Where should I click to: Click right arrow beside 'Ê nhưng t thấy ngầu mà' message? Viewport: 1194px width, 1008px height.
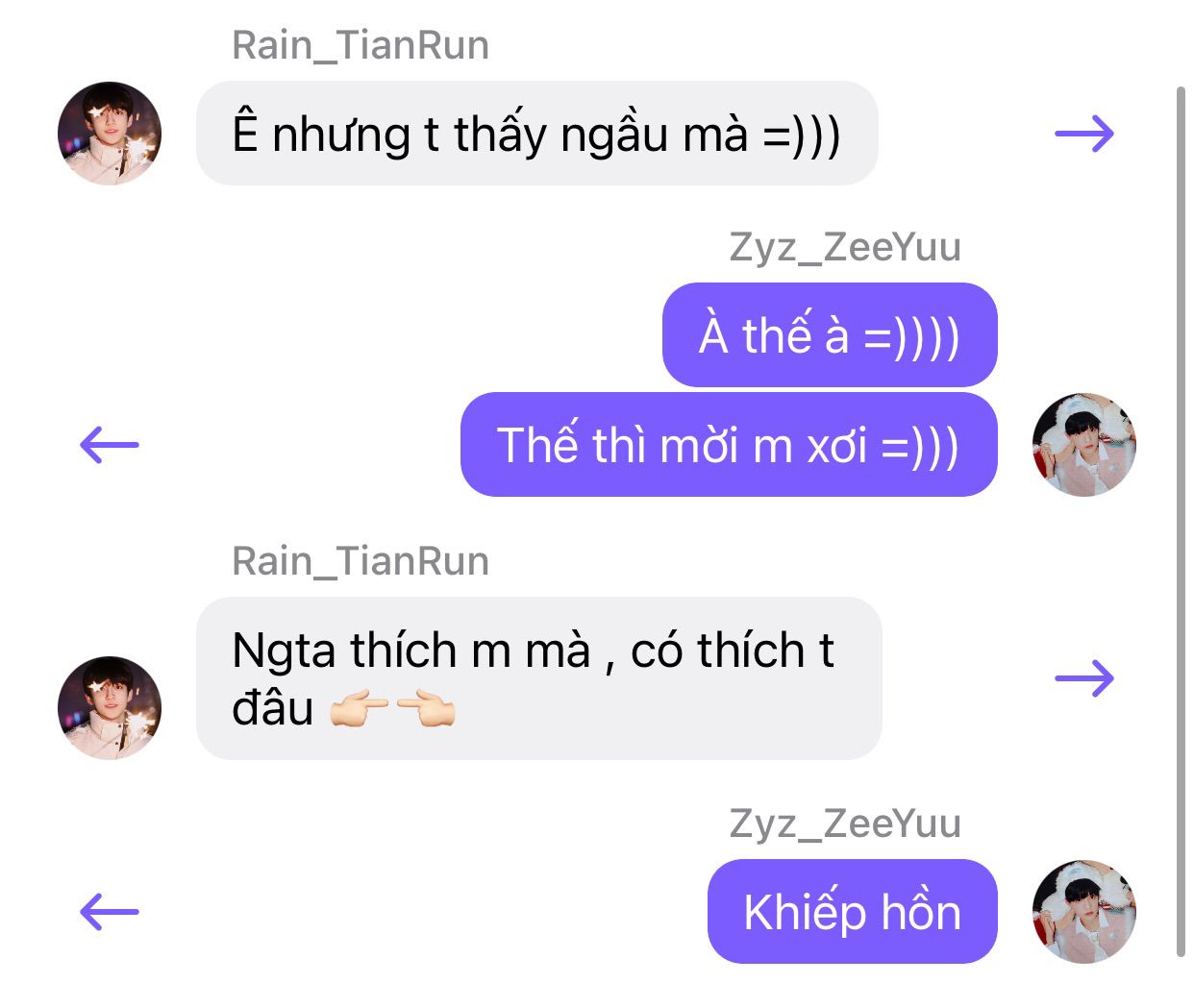1084,133
